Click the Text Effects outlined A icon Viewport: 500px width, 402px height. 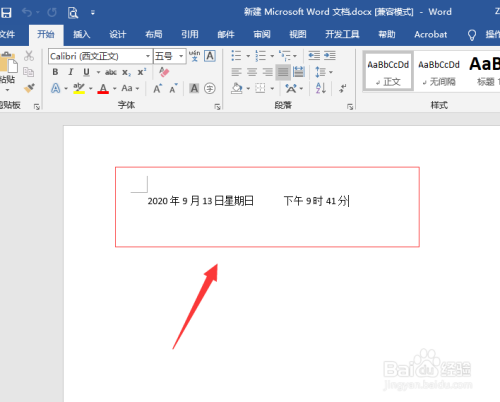(x=56, y=88)
